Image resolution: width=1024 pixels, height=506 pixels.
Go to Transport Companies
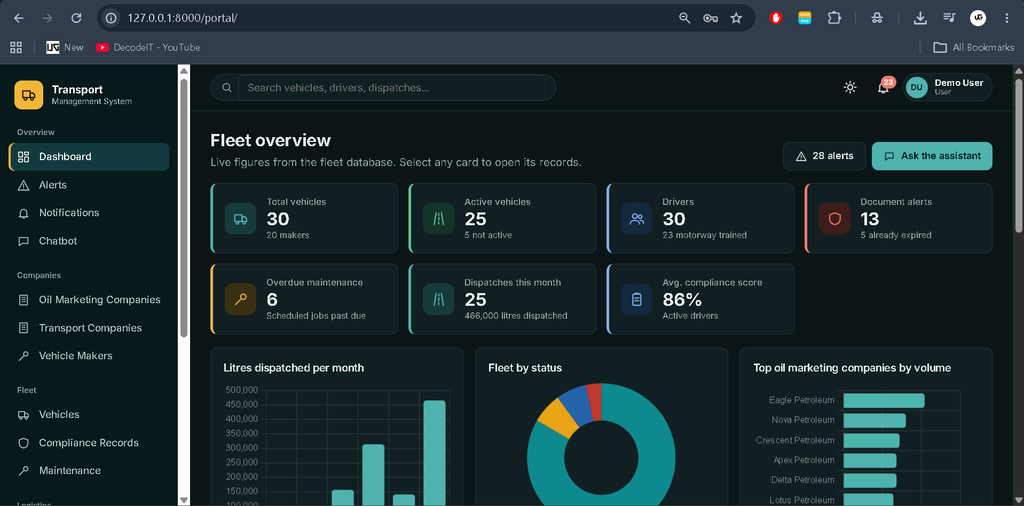pos(89,328)
